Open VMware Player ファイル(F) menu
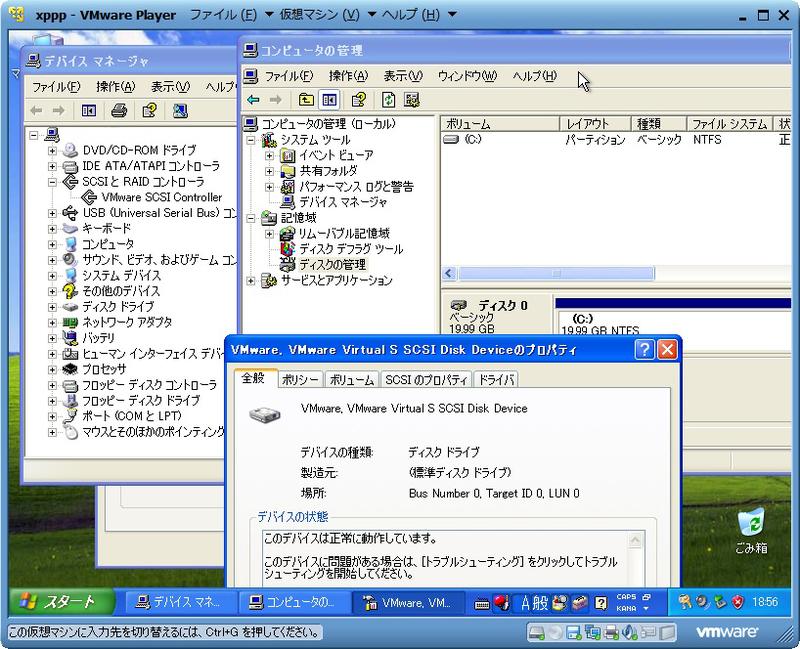This screenshot has width=800, height=649. [x=232, y=15]
